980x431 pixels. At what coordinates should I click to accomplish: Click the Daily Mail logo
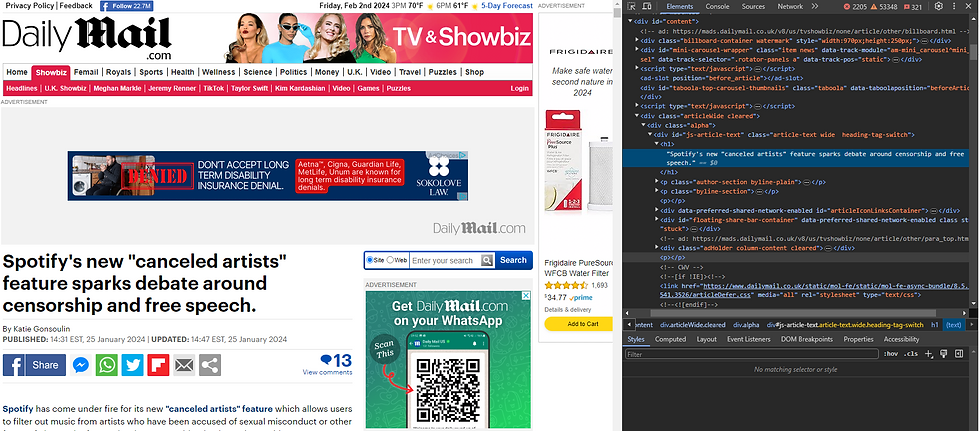(x=88, y=37)
